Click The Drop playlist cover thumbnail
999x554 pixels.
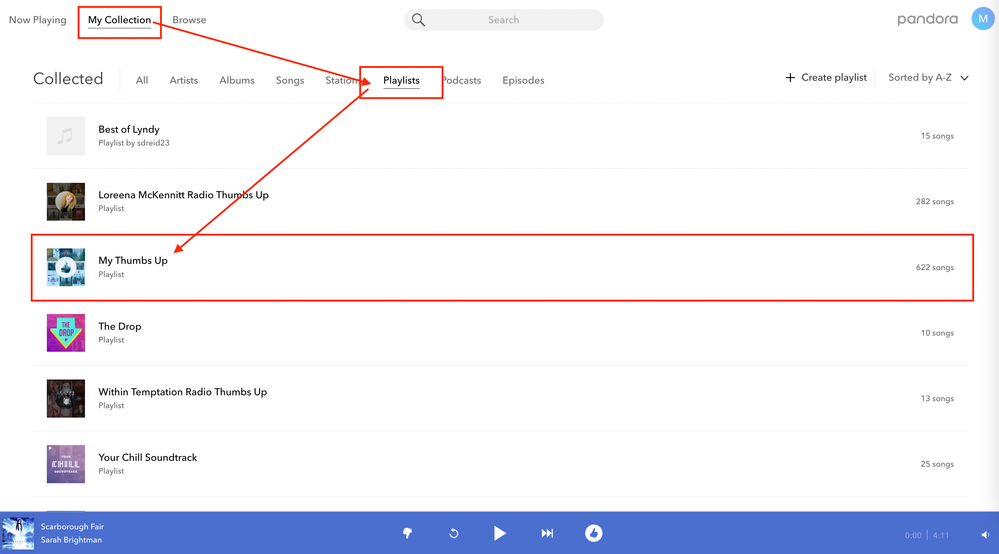66,333
